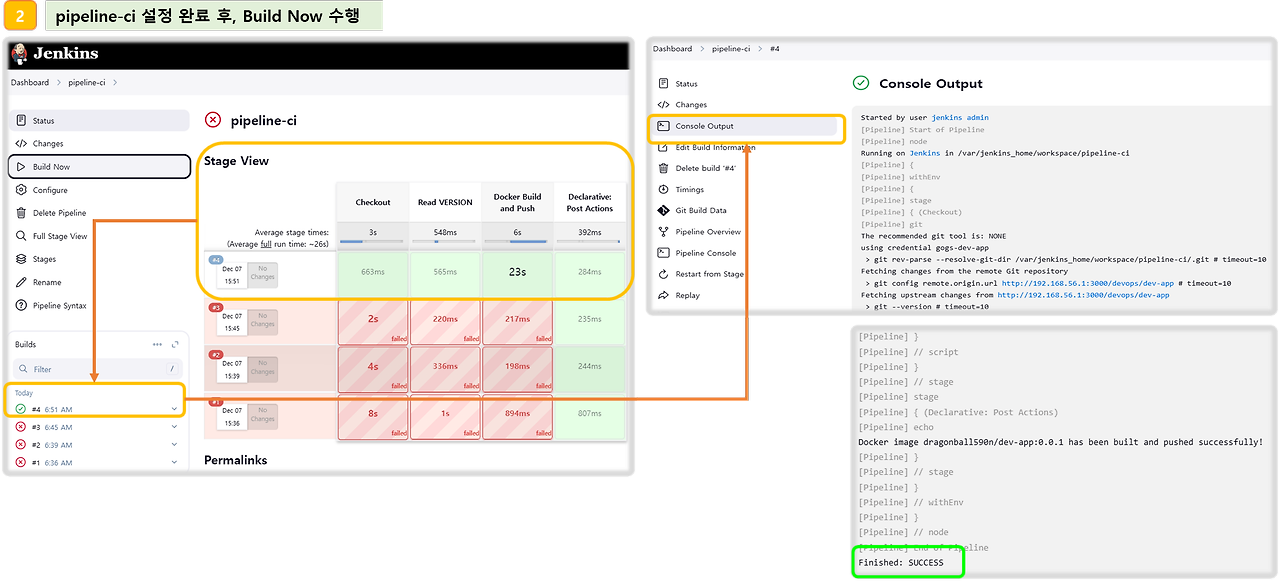Click the red failed status icon beside pipeline-ci title
1280x581 pixels.
pos(212,120)
